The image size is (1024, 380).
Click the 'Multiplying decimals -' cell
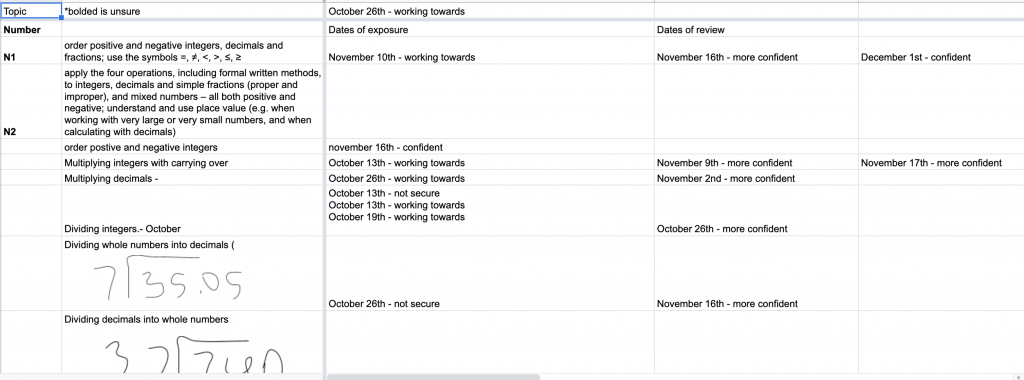pyautogui.click(x=193, y=178)
